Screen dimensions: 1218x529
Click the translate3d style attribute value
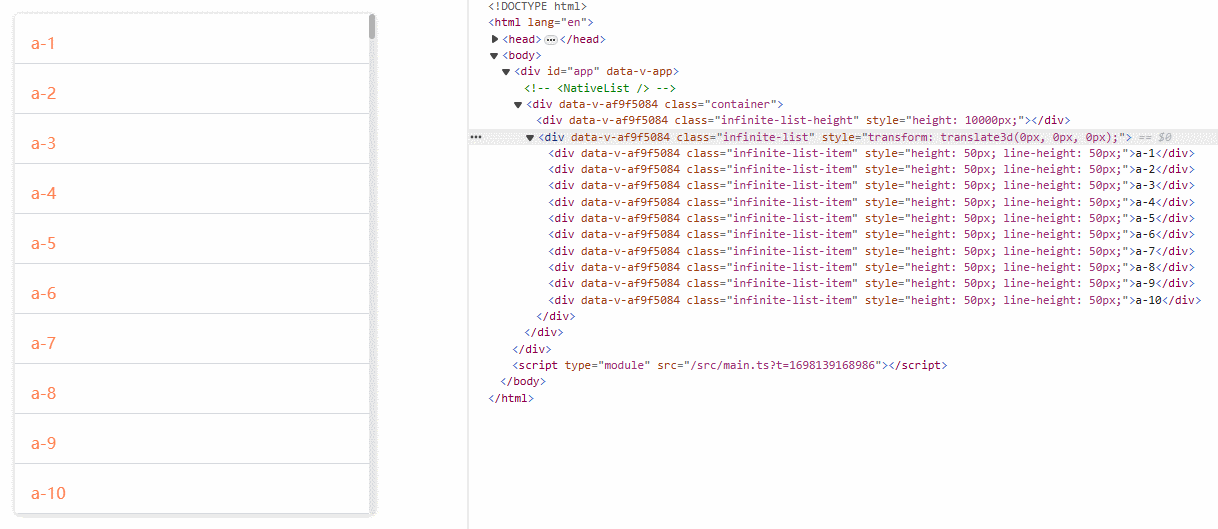(x=993, y=137)
